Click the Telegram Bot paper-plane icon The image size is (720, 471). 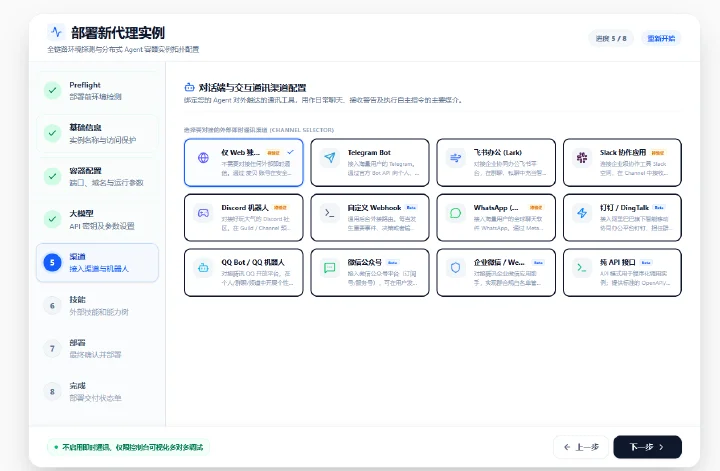[x=330, y=158]
